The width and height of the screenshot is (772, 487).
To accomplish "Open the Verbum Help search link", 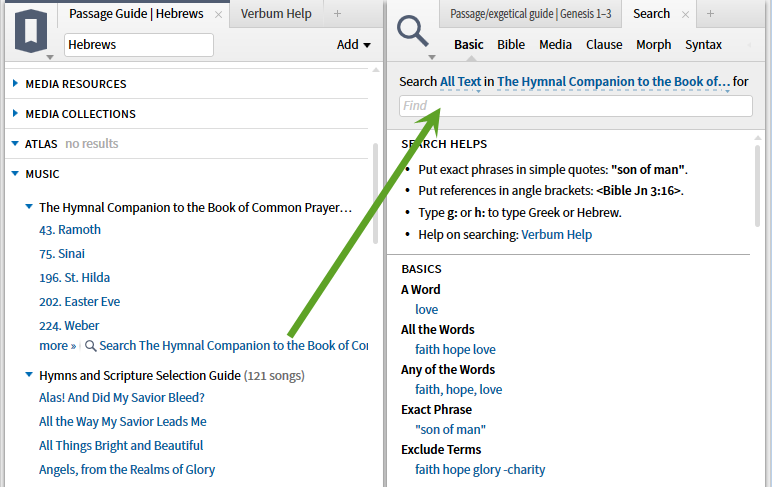I will tap(556, 235).
